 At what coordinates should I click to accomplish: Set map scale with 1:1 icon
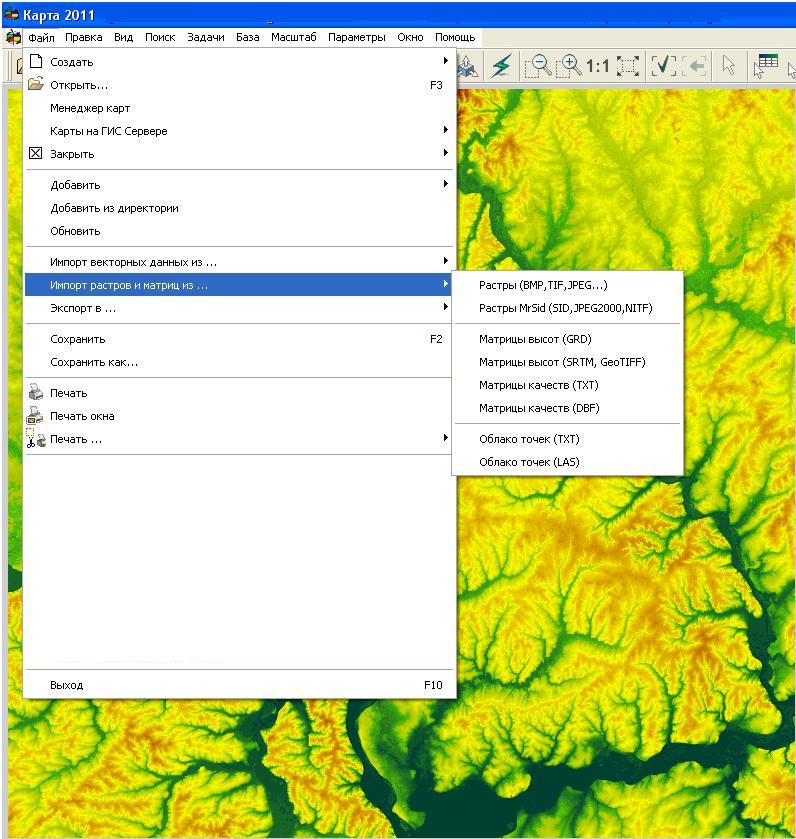[597, 66]
